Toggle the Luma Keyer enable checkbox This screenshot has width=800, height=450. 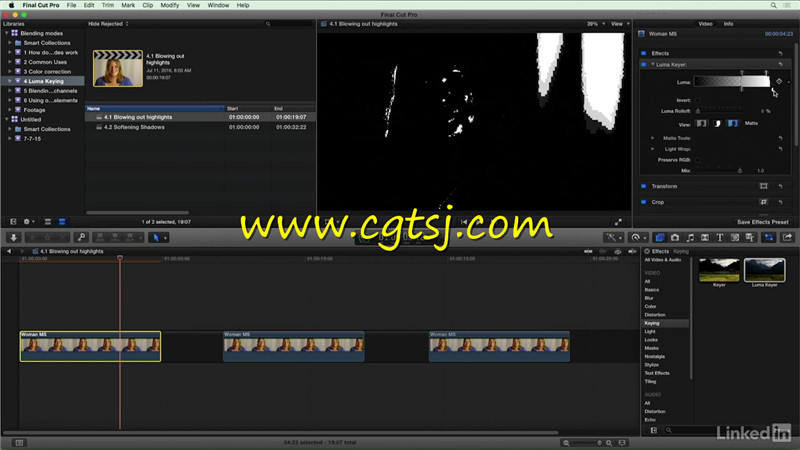[643, 64]
